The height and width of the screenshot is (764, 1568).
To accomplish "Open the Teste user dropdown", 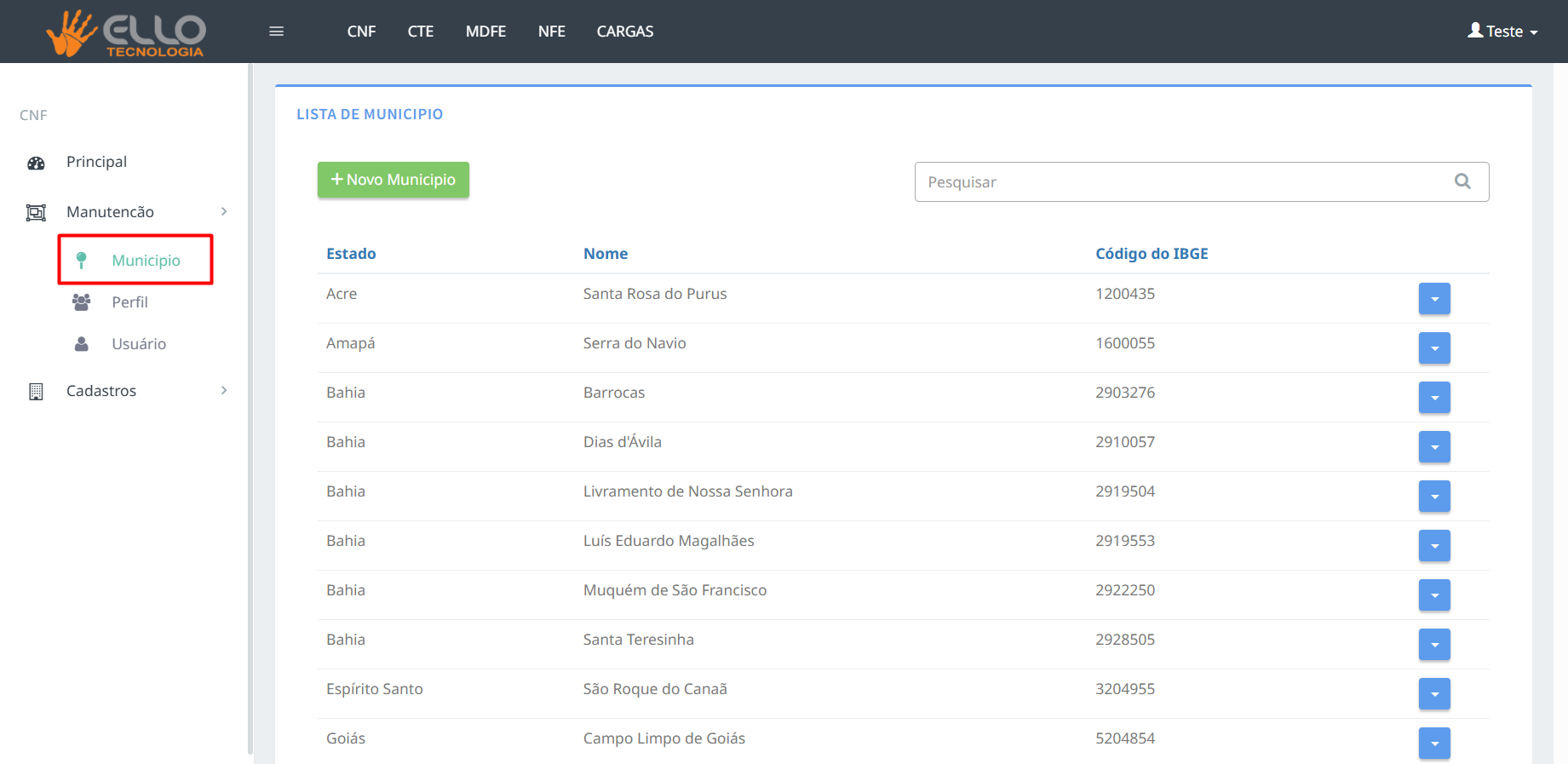I will click(x=1503, y=32).
